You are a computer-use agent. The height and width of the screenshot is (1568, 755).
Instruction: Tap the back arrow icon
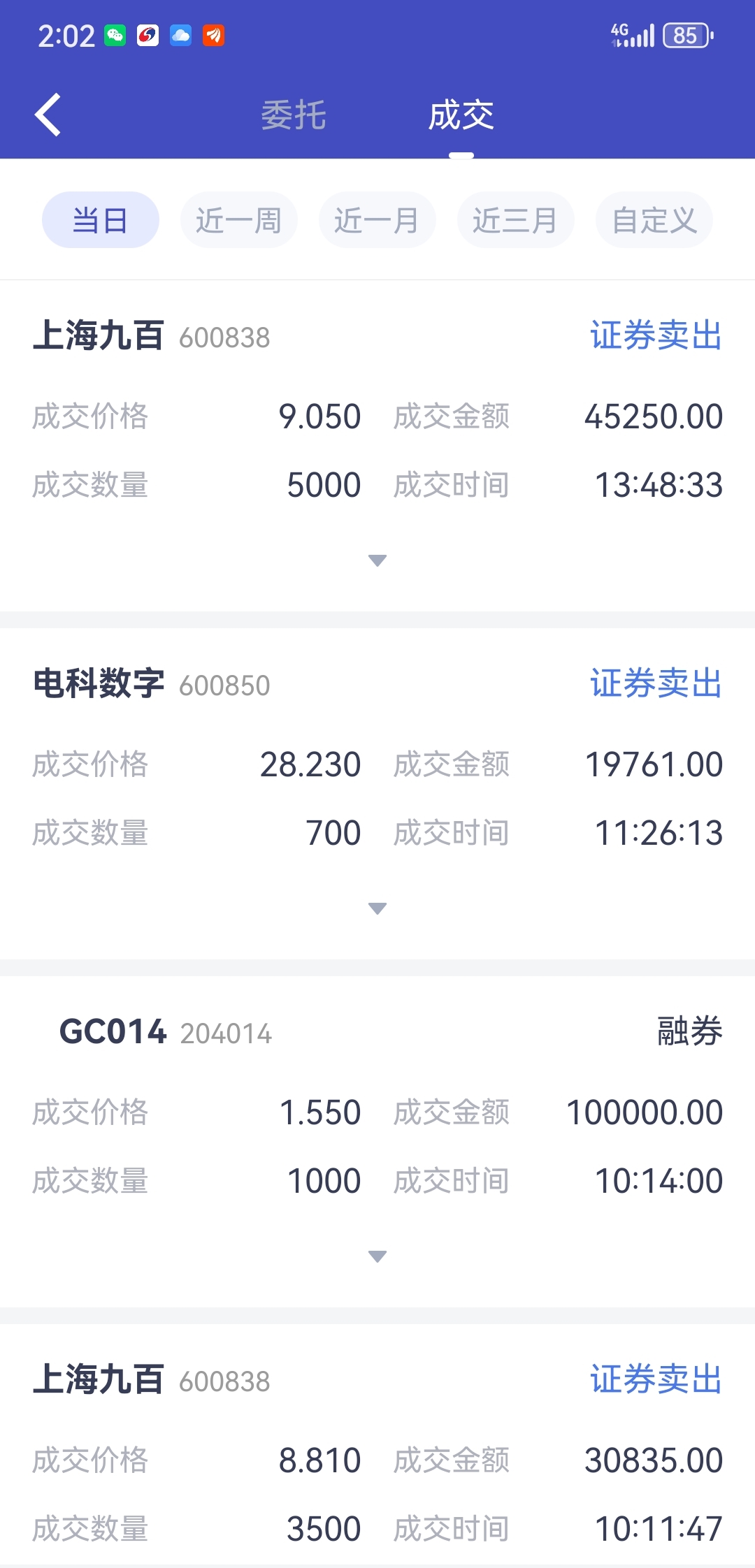click(48, 115)
